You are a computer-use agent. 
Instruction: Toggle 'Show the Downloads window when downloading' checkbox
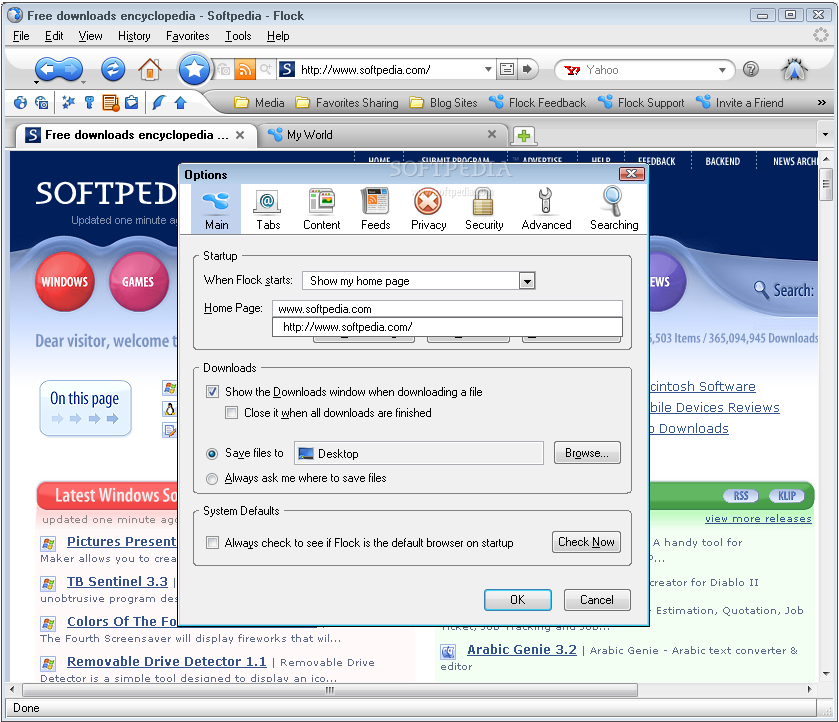(212, 392)
